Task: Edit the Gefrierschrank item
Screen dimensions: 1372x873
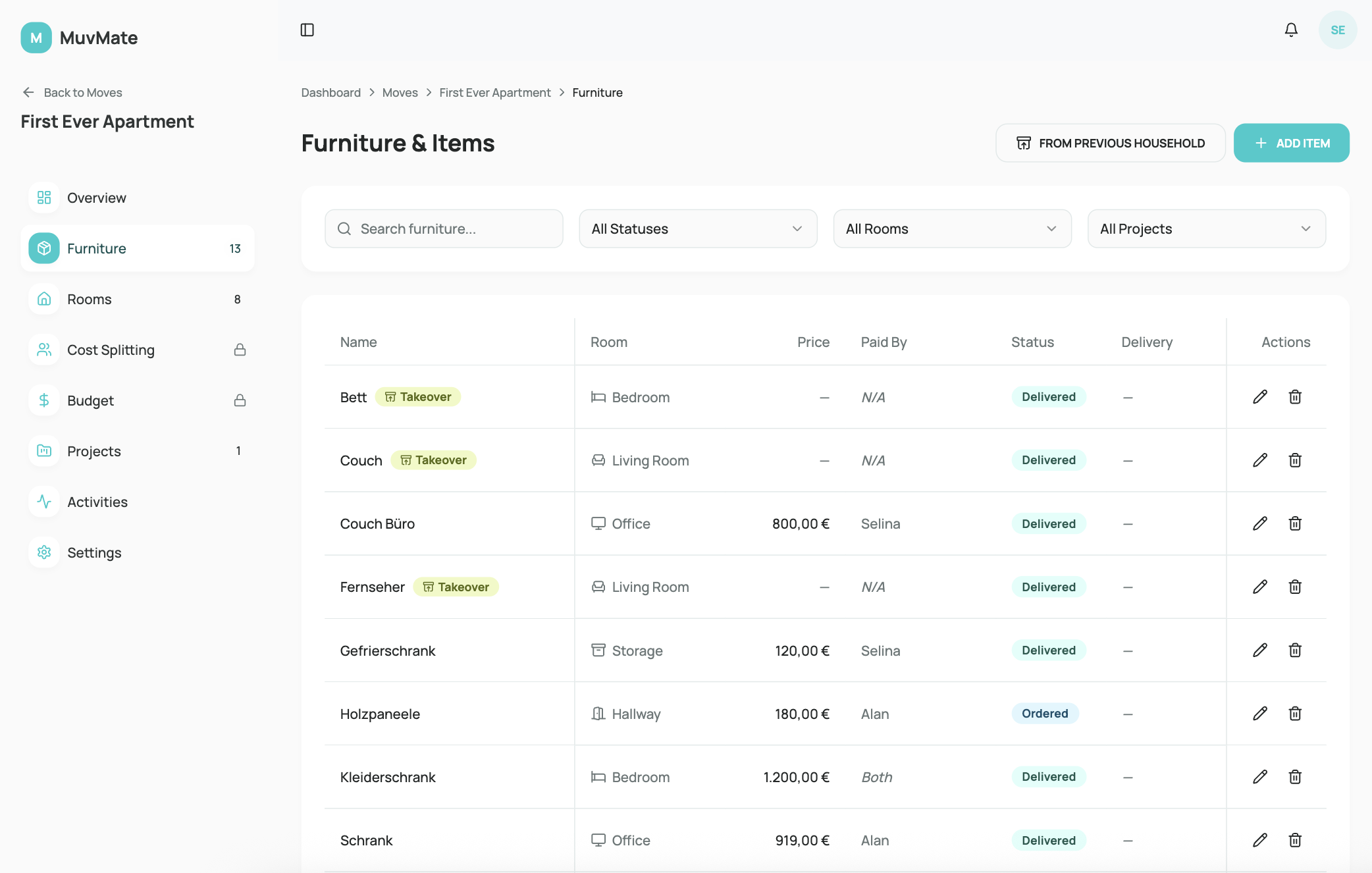Action: tap(1259, 650)
